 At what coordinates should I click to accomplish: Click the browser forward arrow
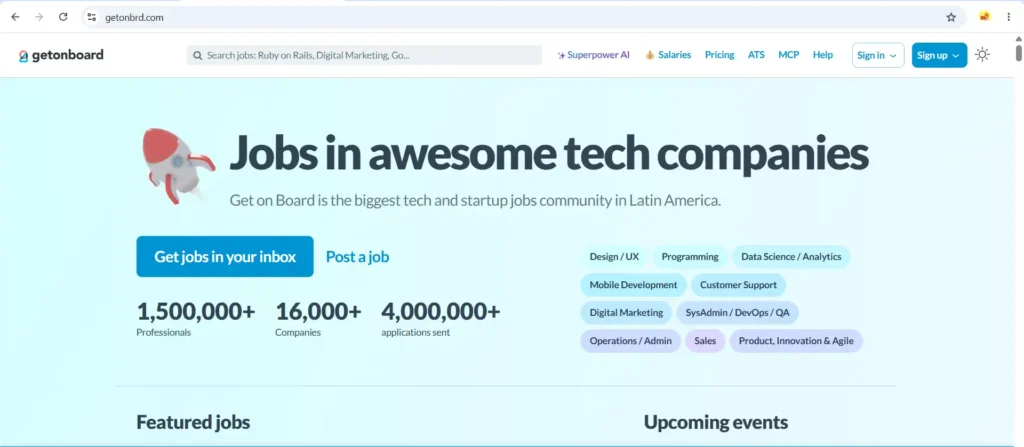click(x=39, y=17)
